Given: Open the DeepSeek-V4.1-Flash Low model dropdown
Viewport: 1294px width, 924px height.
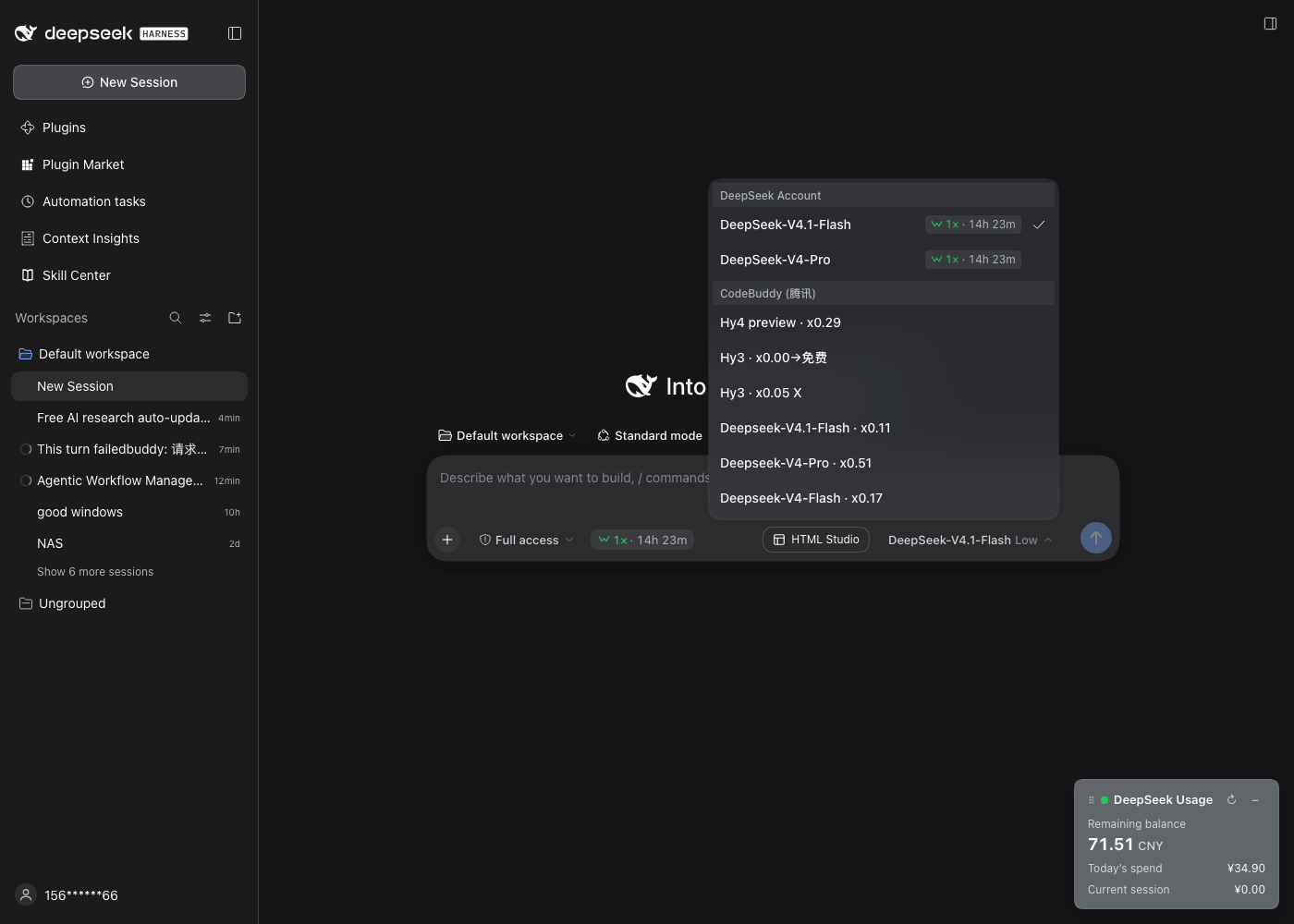Looking at the screenshot, I should tap(970, 540).
